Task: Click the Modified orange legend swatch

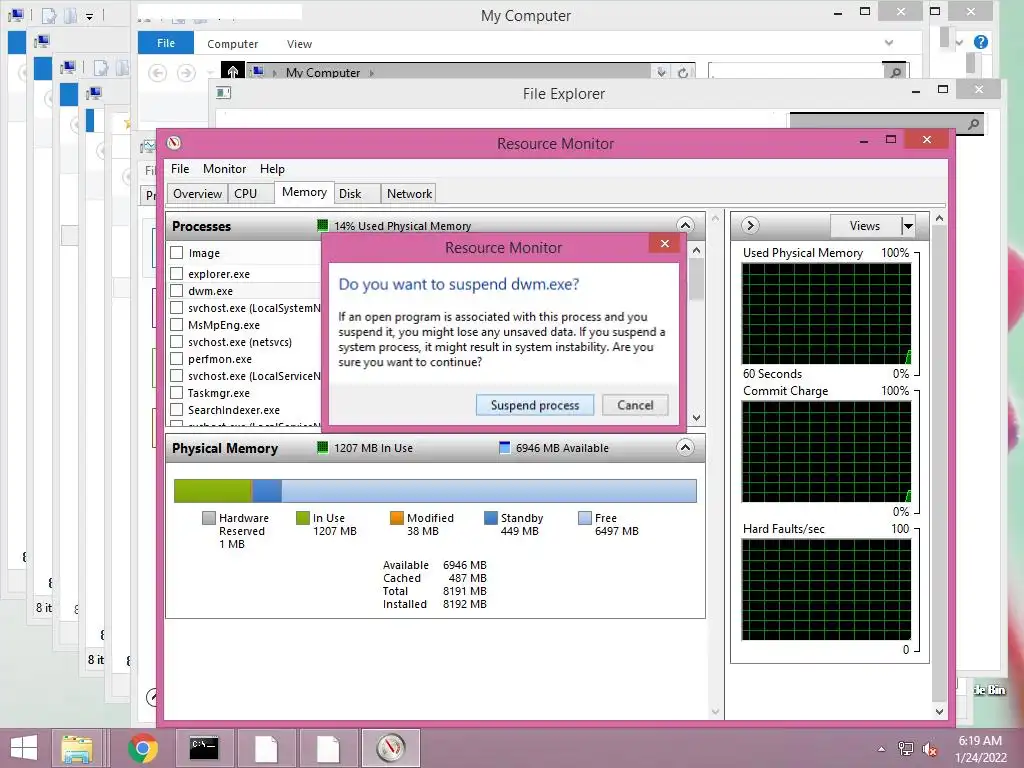Action: [396, 518]
